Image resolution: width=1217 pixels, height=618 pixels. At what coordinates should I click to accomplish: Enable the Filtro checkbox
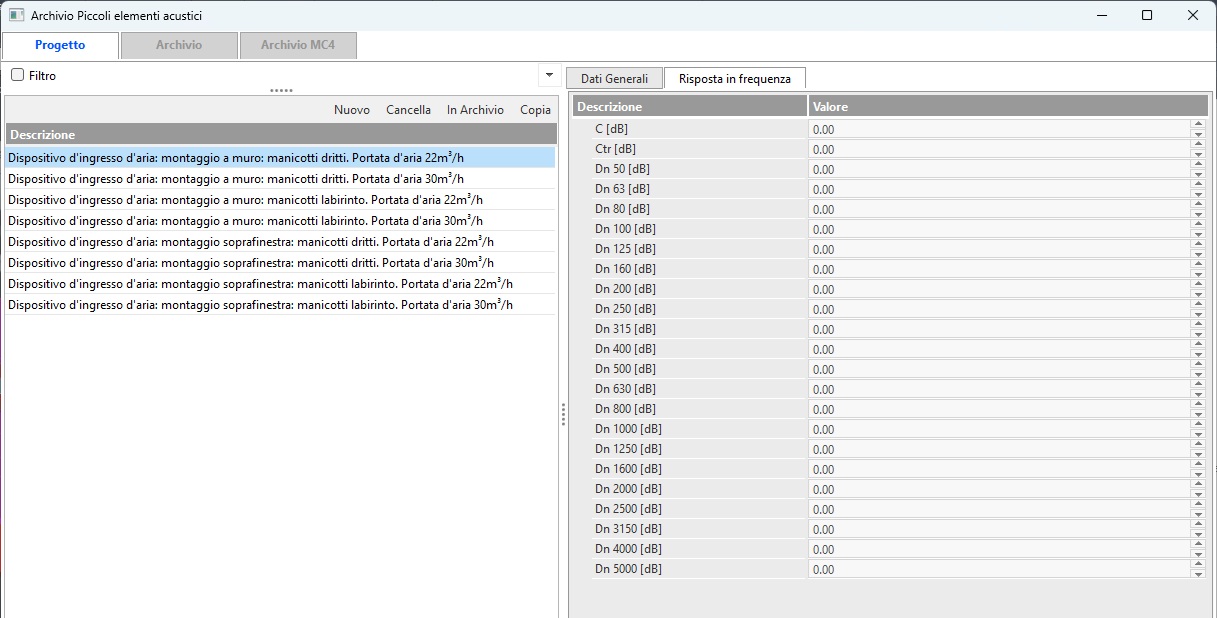coord(17,75)
